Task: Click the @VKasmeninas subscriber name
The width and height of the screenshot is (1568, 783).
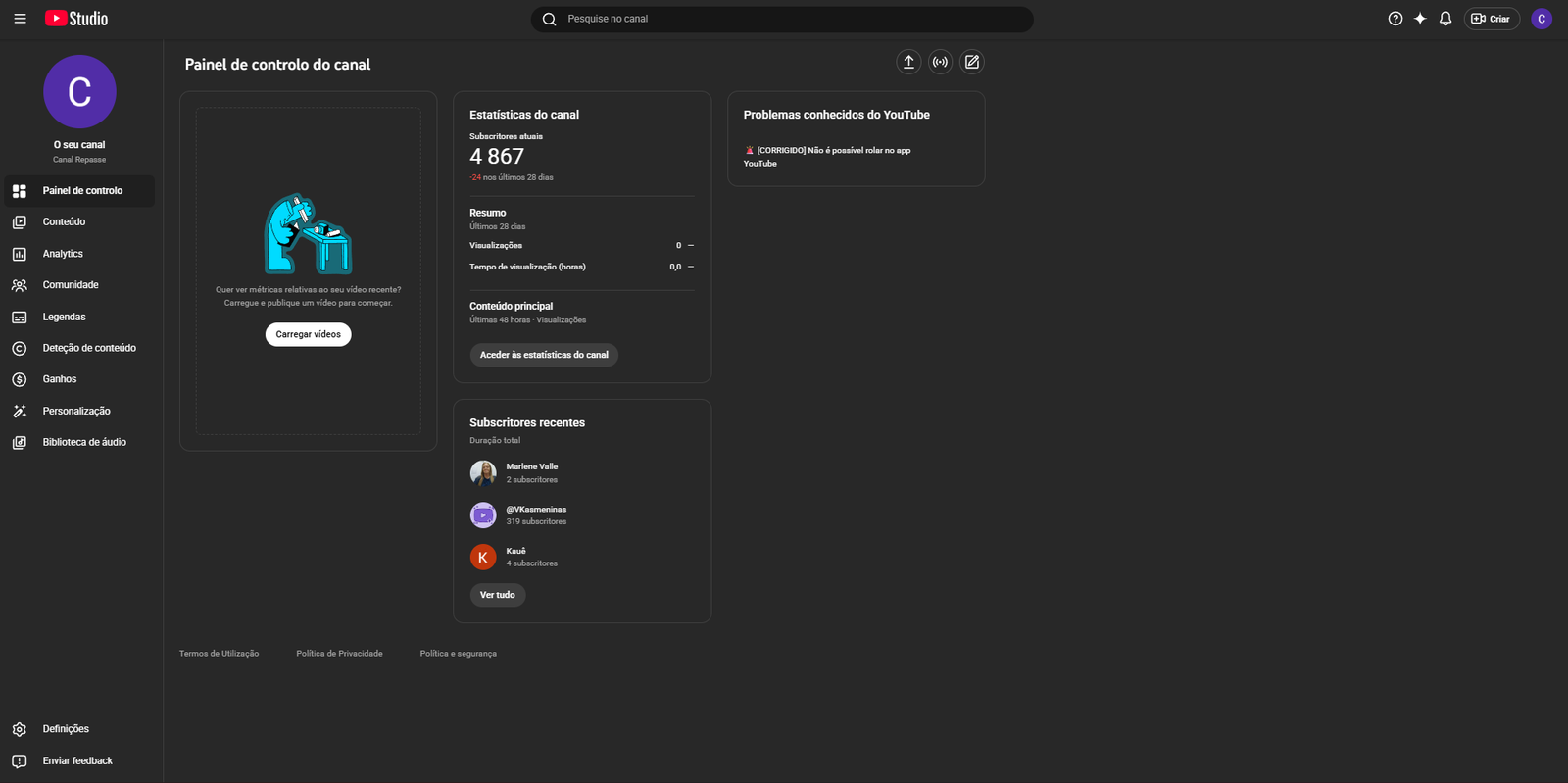Action: 536,510
